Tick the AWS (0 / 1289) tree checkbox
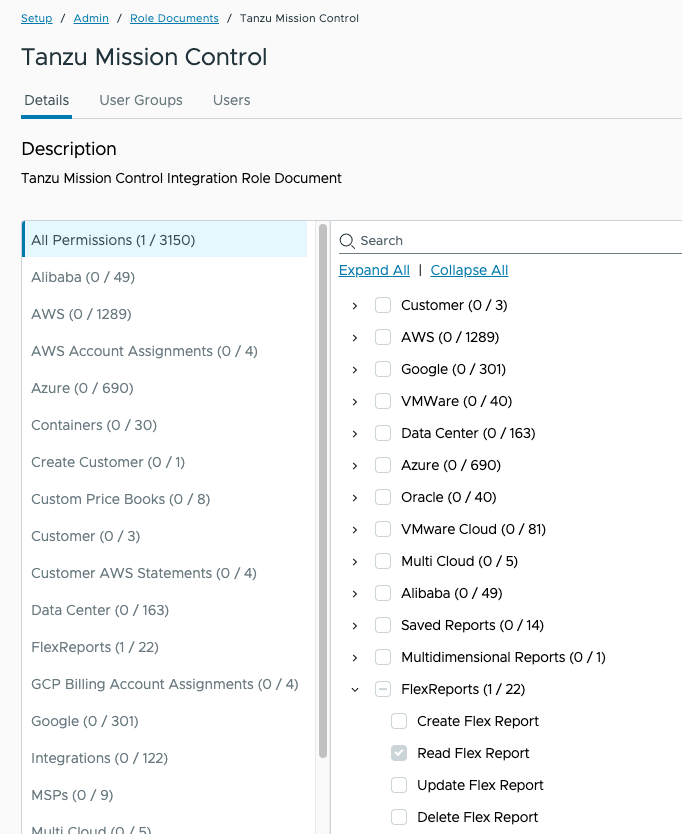 click(383, 337)
